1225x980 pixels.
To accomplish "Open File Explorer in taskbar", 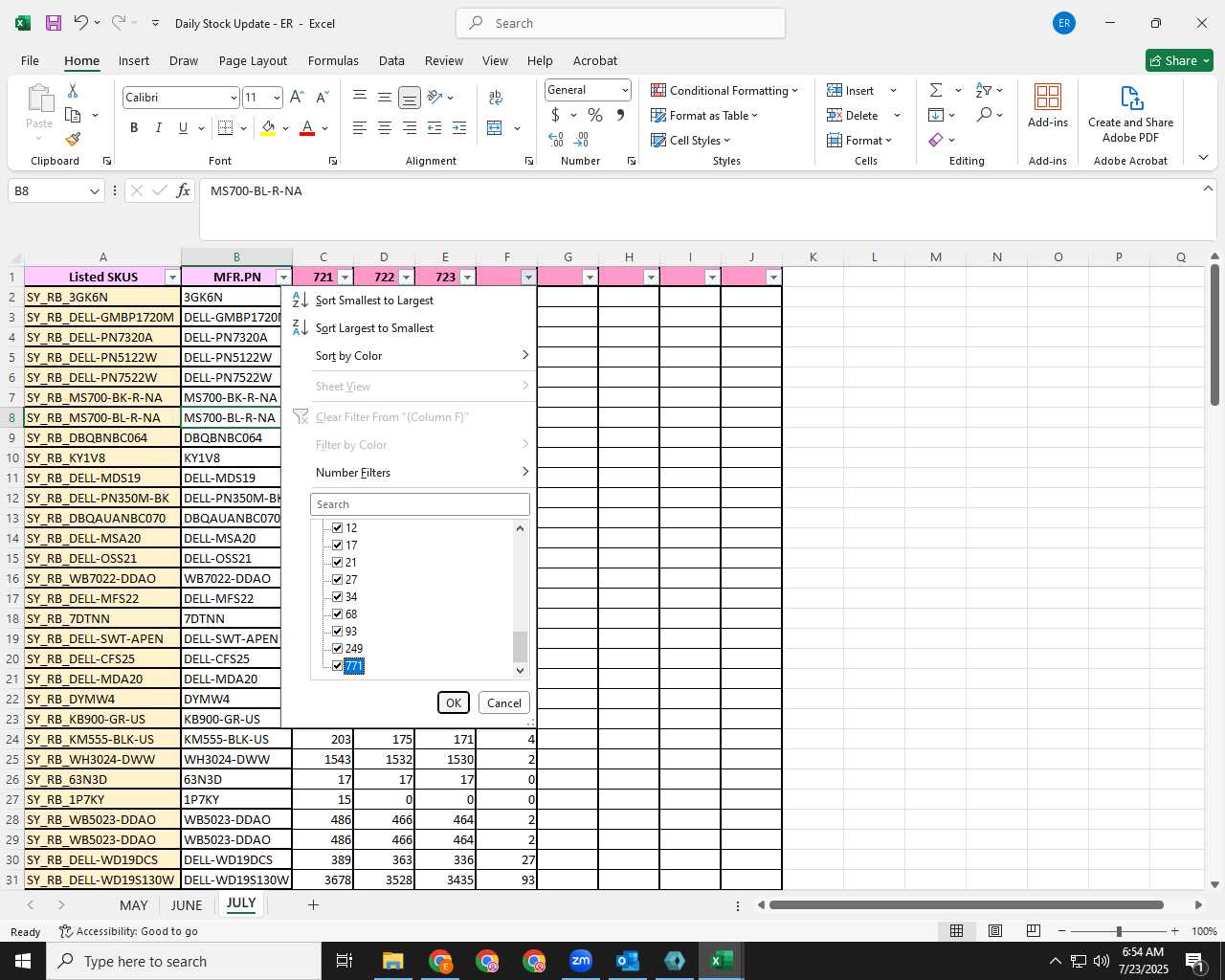I will pyautogui.click(x=393, y=961).
